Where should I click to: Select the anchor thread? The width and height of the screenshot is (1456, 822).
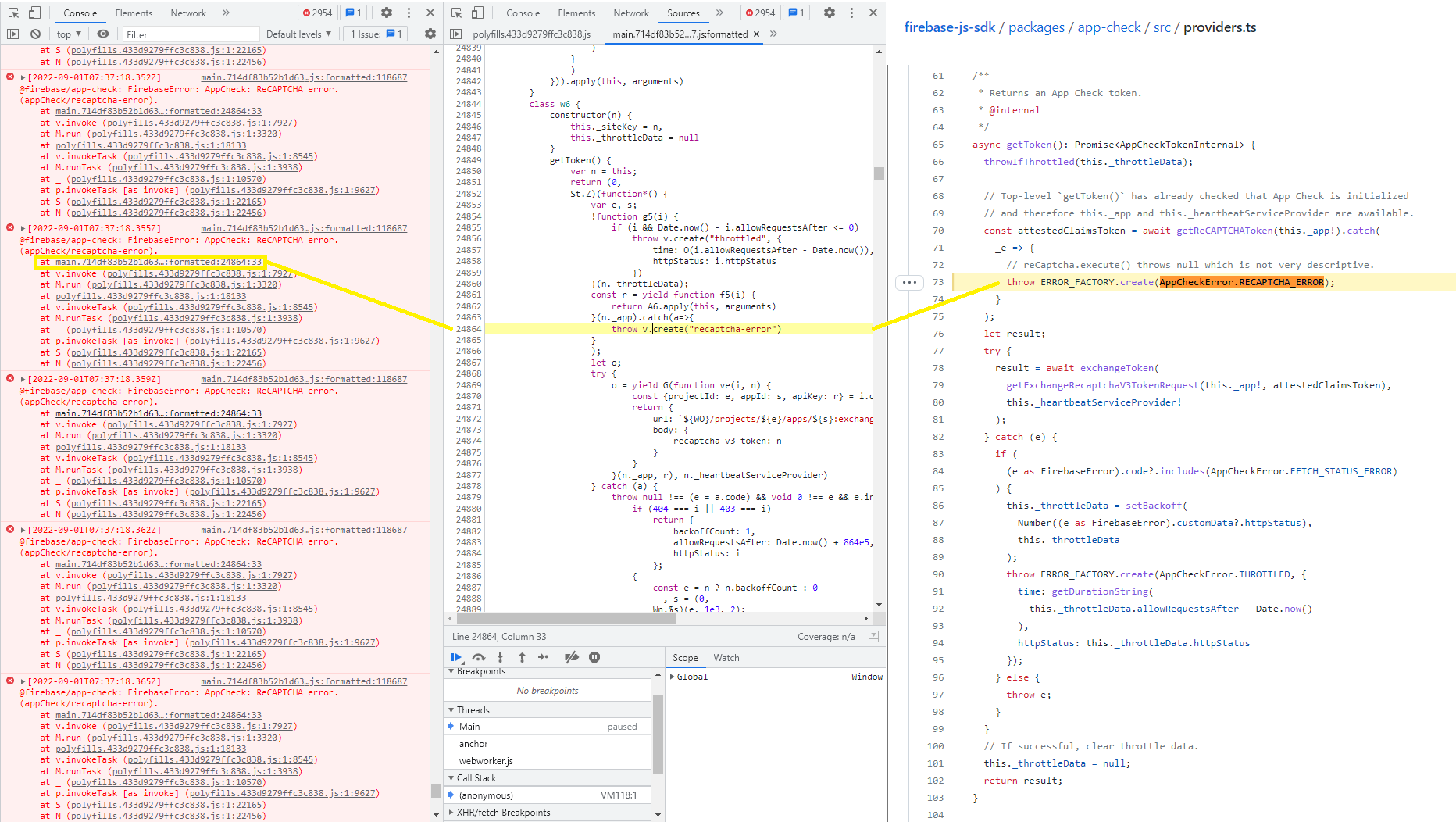point(548,744)
